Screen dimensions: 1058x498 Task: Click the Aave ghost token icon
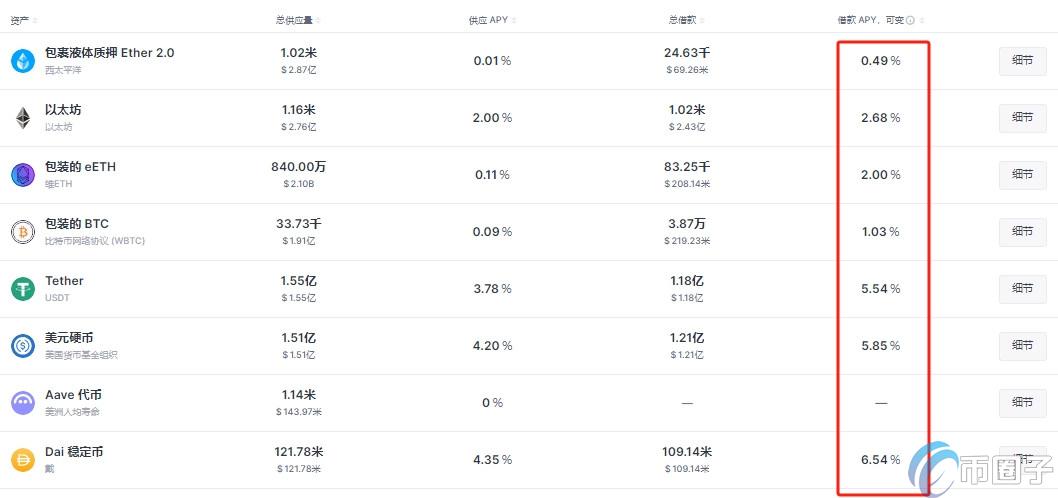pos(22,403)
